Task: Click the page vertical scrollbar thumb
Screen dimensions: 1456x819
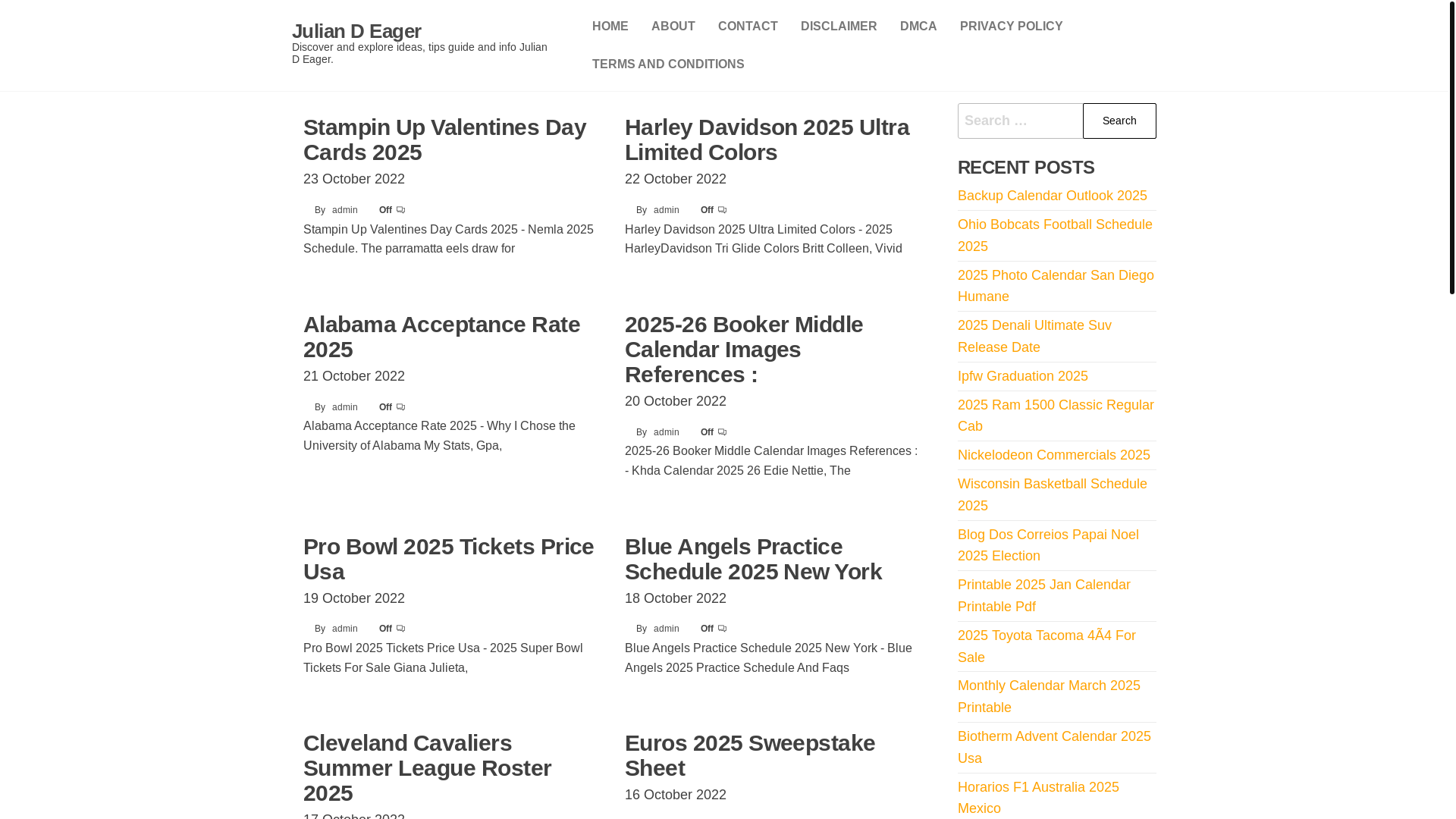Action: 1451,147
